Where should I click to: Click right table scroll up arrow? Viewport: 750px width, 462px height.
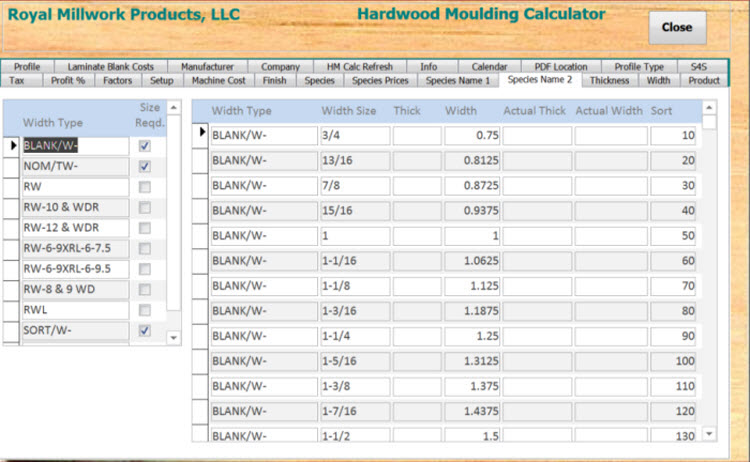pos(709,108)
